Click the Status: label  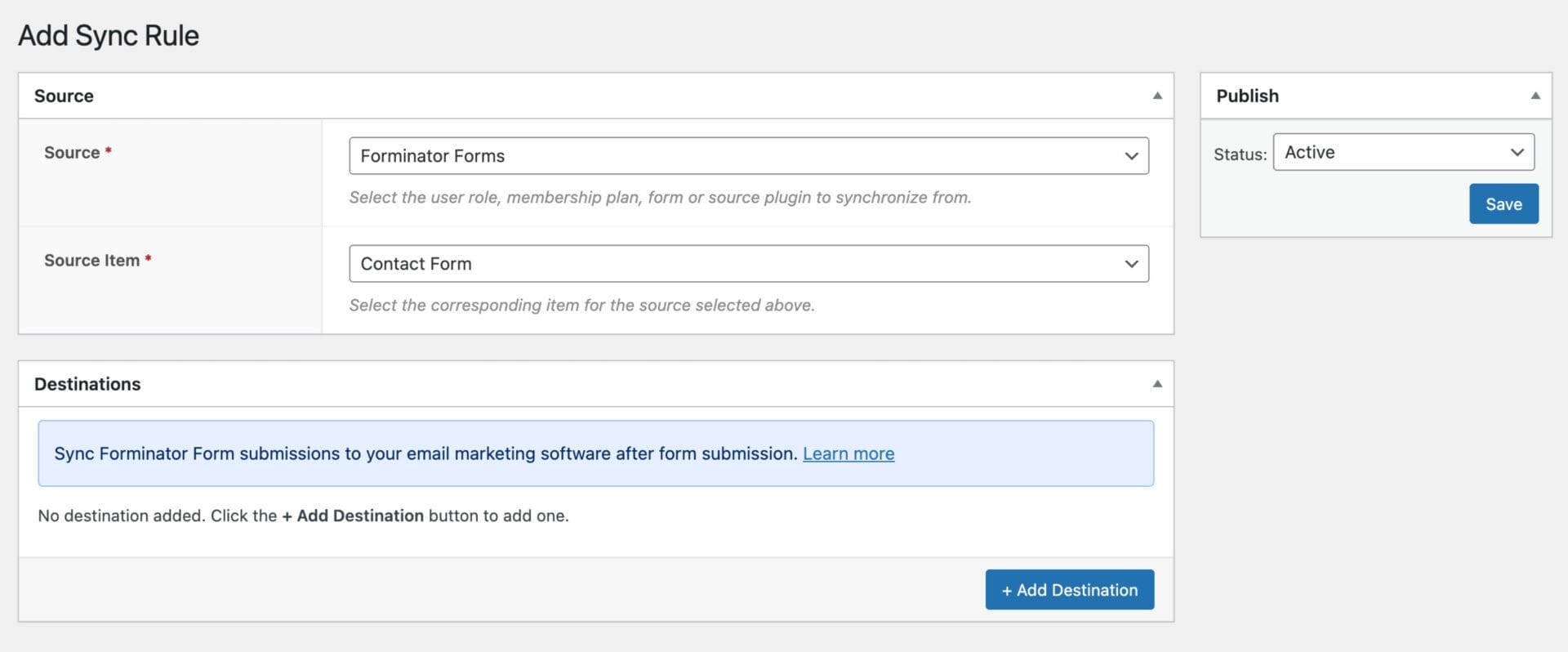coord(1240,154)
